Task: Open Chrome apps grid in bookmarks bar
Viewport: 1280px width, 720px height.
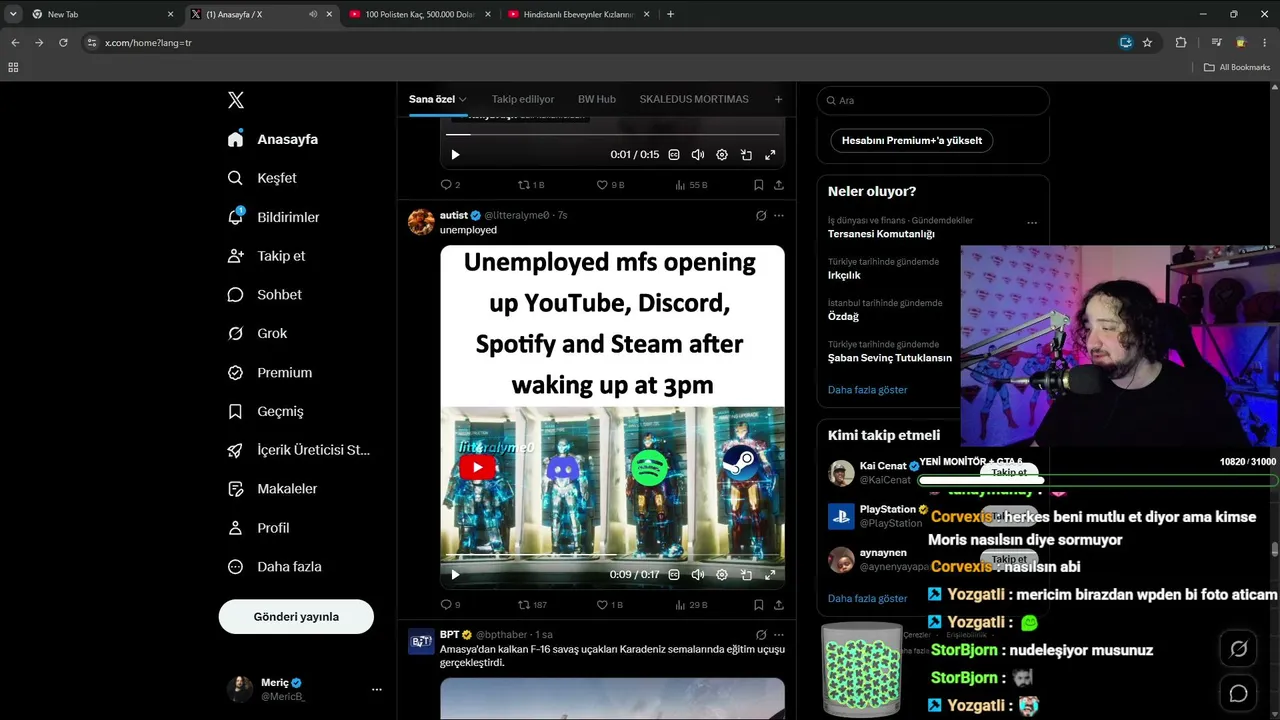Action: 13,67
